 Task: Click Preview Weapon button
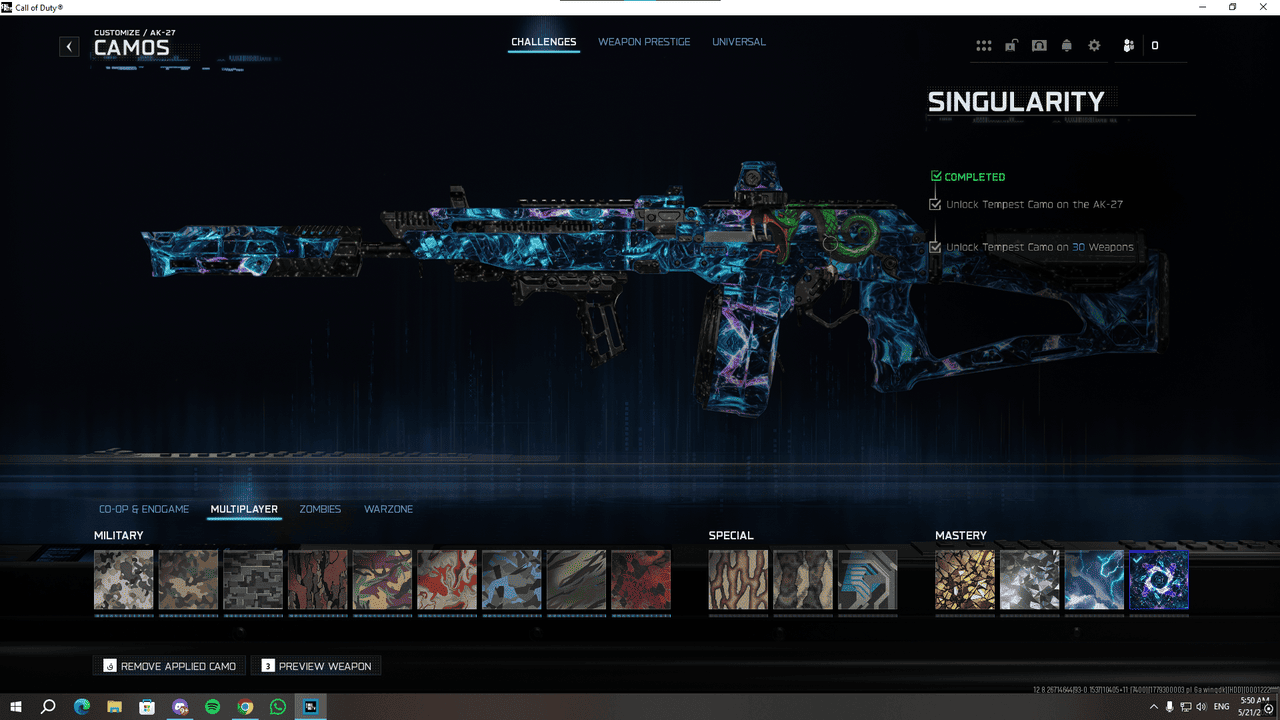[x=316, y=666]
